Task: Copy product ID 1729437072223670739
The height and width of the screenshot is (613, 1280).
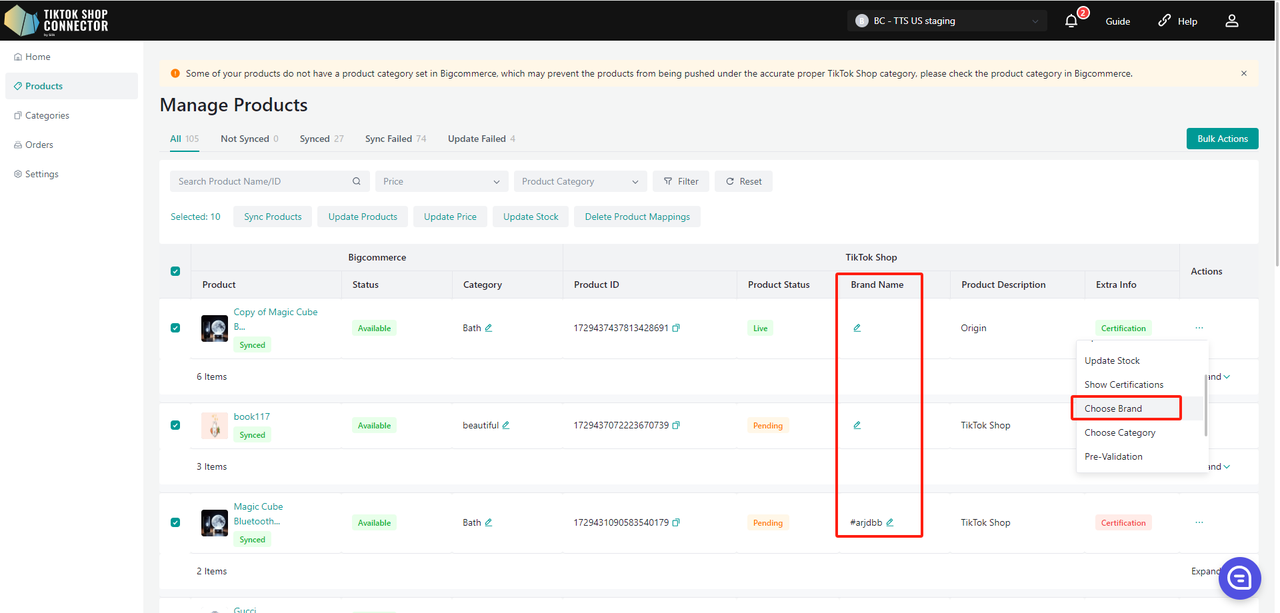Action: (x=677, y=425)
